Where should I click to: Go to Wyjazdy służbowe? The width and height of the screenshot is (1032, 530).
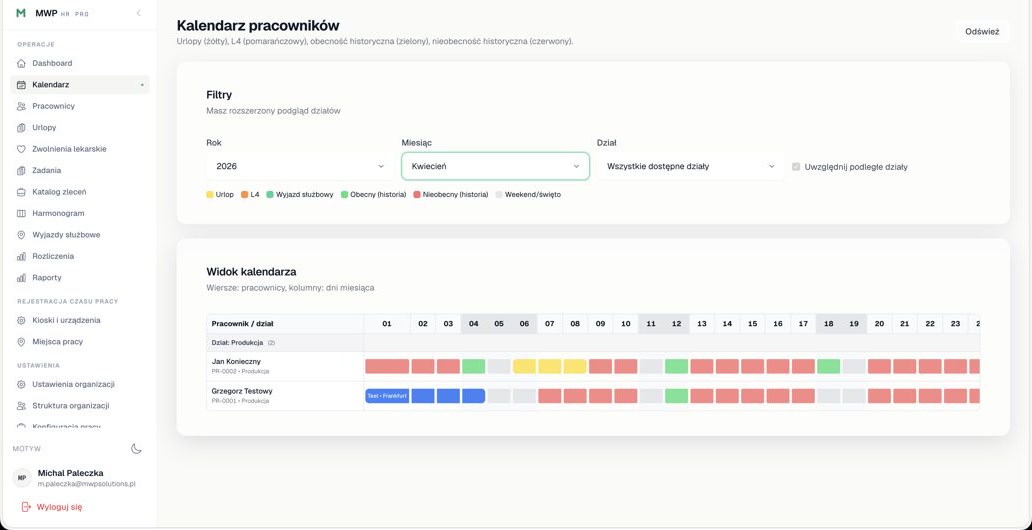click(x=80, y=235)
